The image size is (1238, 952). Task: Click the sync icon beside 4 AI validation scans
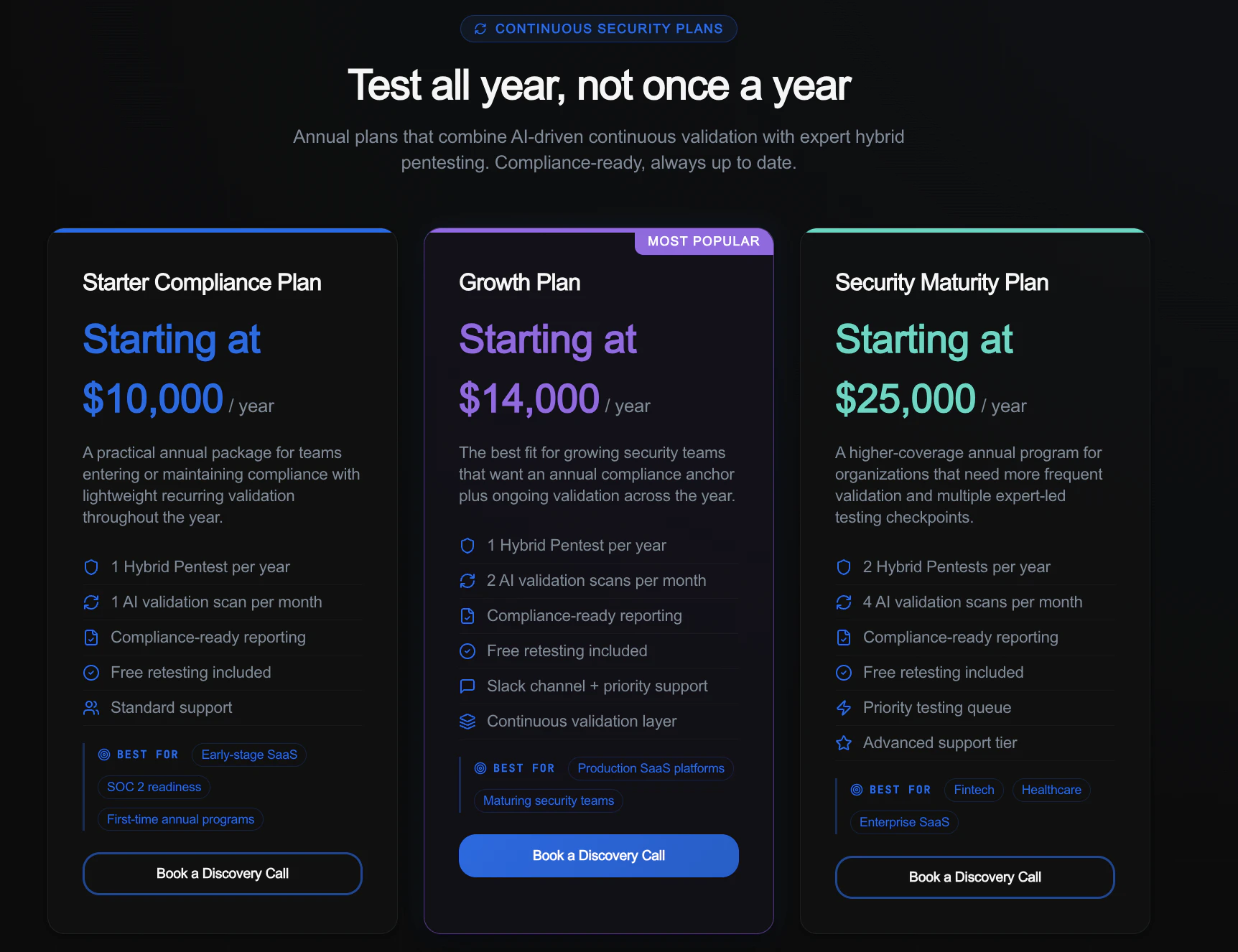844,602
